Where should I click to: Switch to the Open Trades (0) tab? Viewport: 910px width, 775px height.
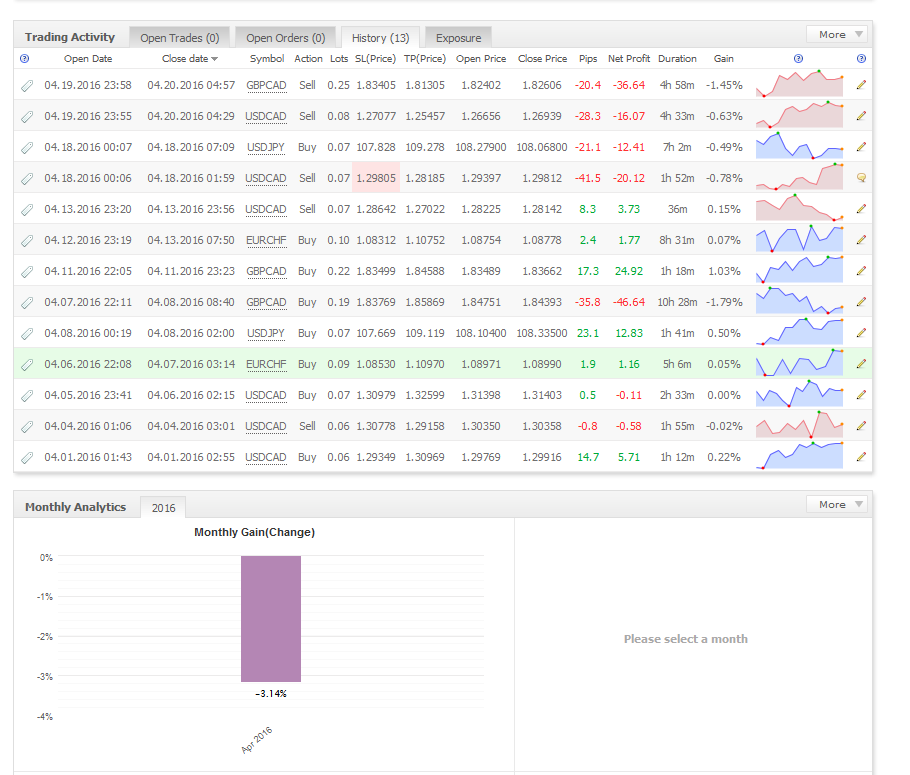tap(179, 38)
